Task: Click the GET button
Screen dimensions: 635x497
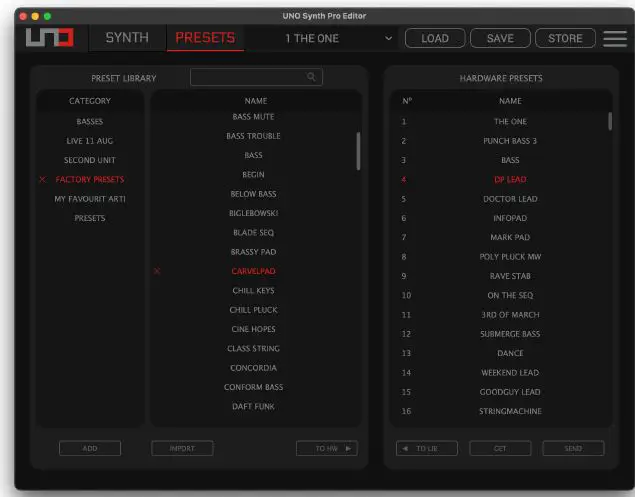Action: pyautogui.click(x=500, y=448)
